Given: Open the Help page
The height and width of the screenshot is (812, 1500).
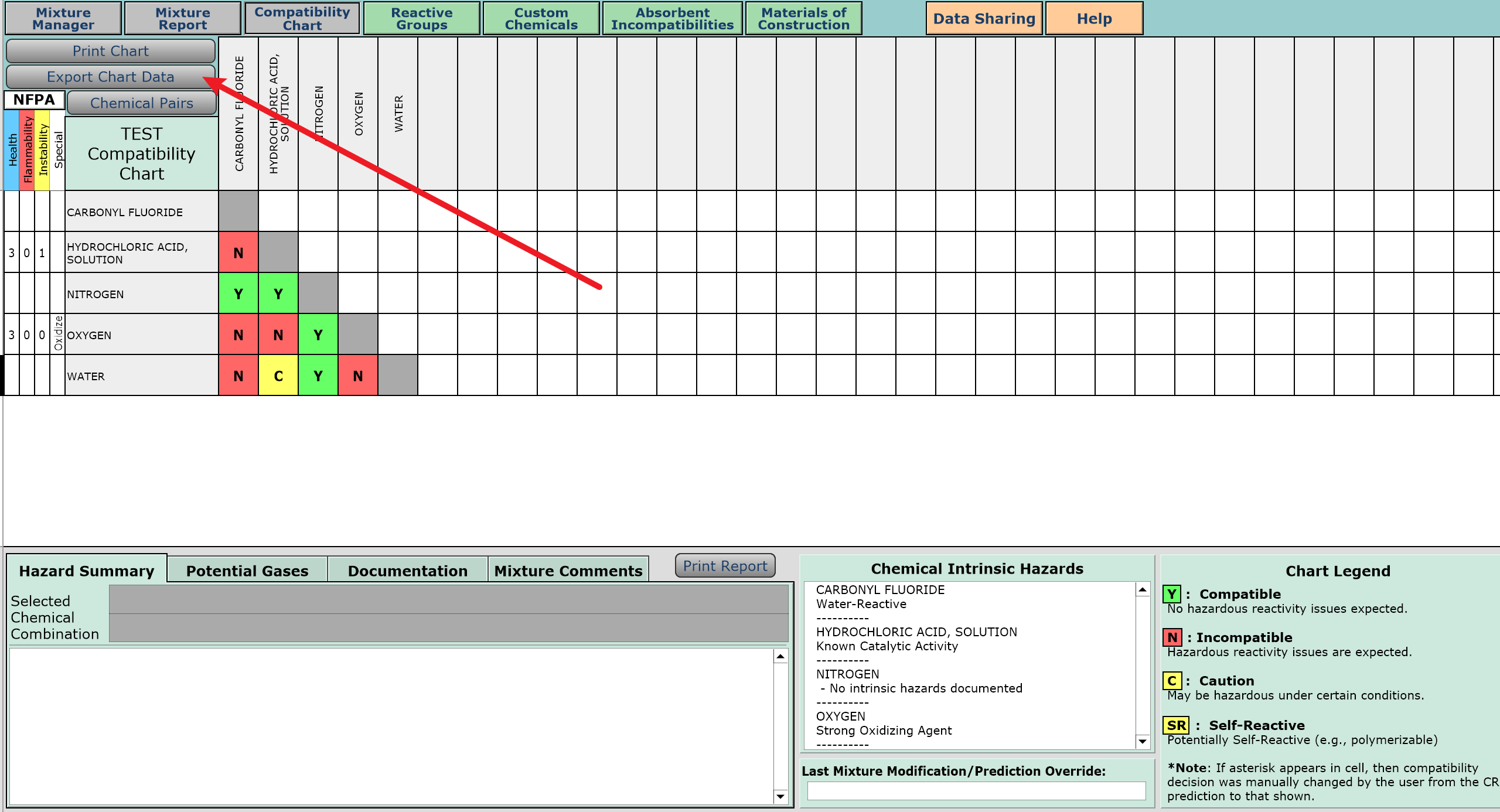Looking at the screenshot, I should point(1094,19).
